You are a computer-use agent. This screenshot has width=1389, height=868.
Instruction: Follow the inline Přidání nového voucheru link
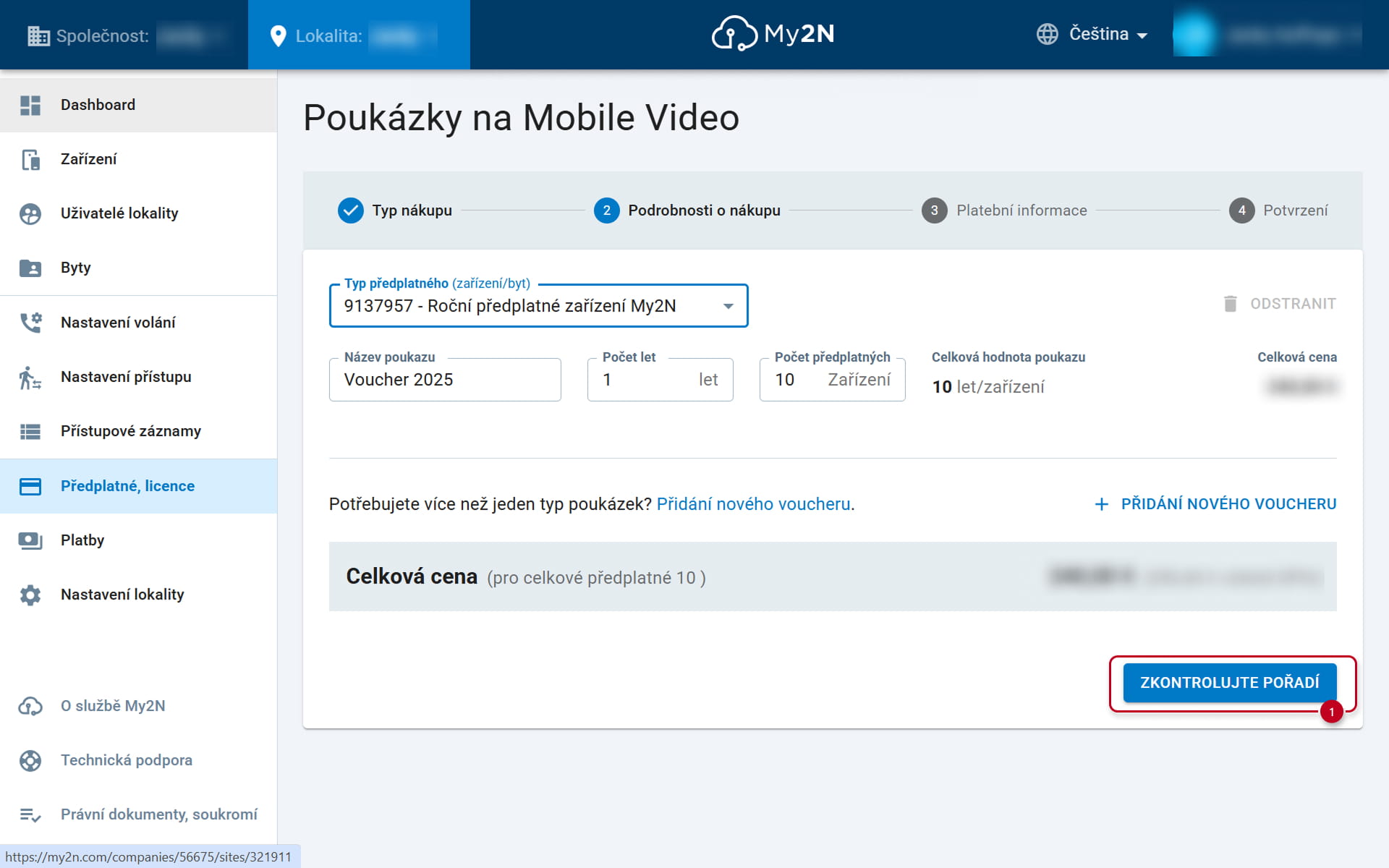coord(753,504)
